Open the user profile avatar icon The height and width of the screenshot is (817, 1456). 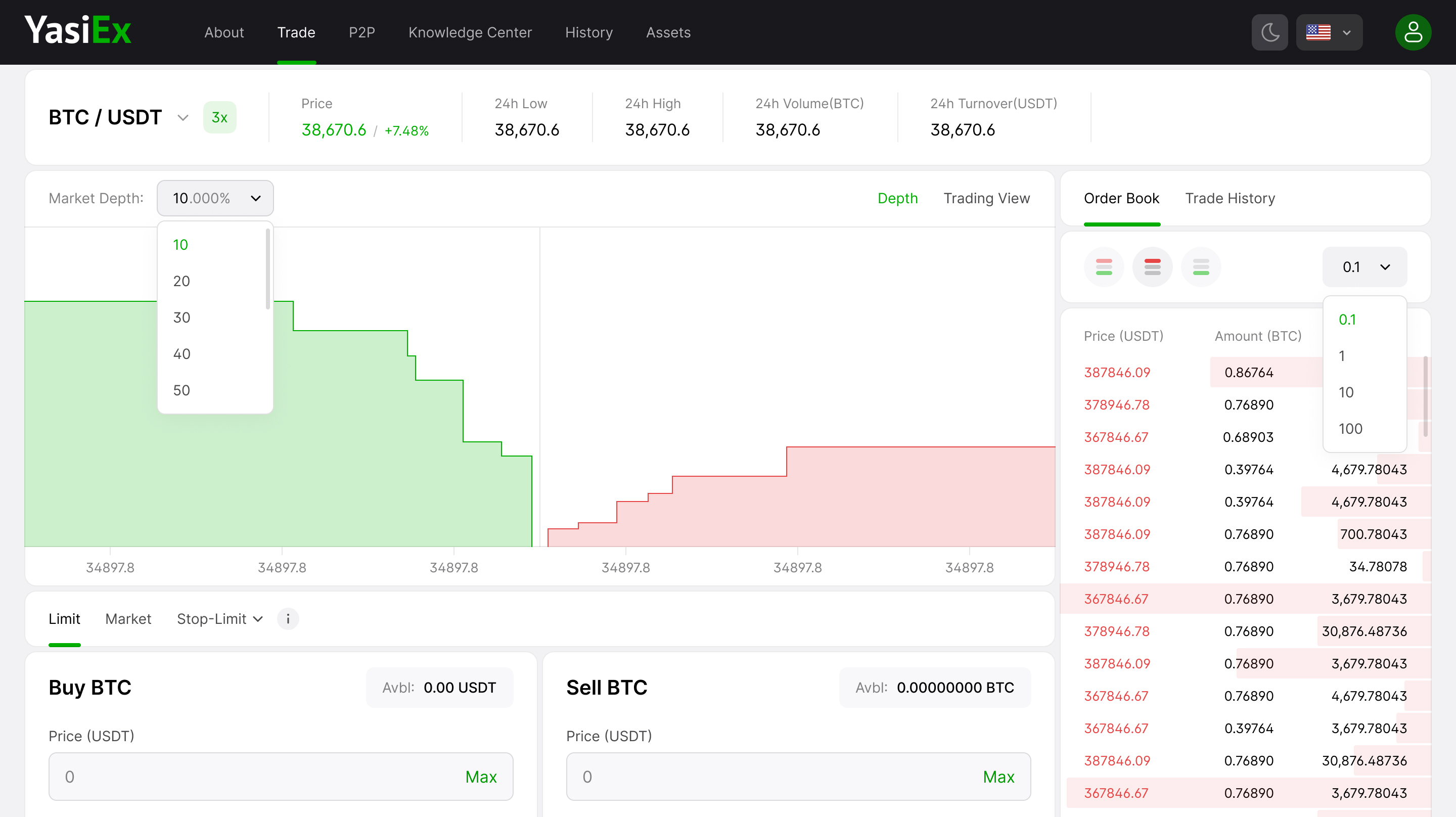click(1413, 32)
